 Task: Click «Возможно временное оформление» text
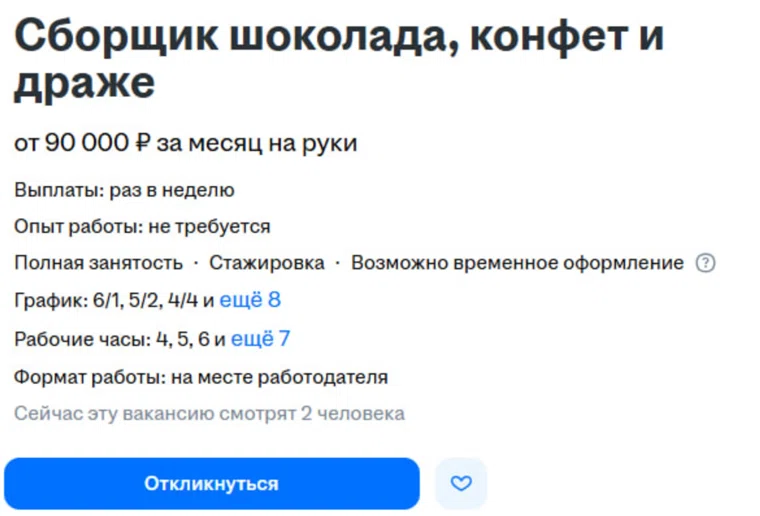tap(517, 263)
